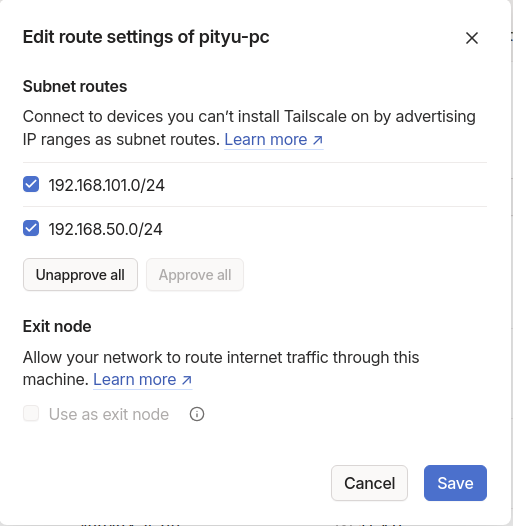This screenshot has width=513, height=526.
Task: Click the Unapprove all button
Action: coord(80,275)
